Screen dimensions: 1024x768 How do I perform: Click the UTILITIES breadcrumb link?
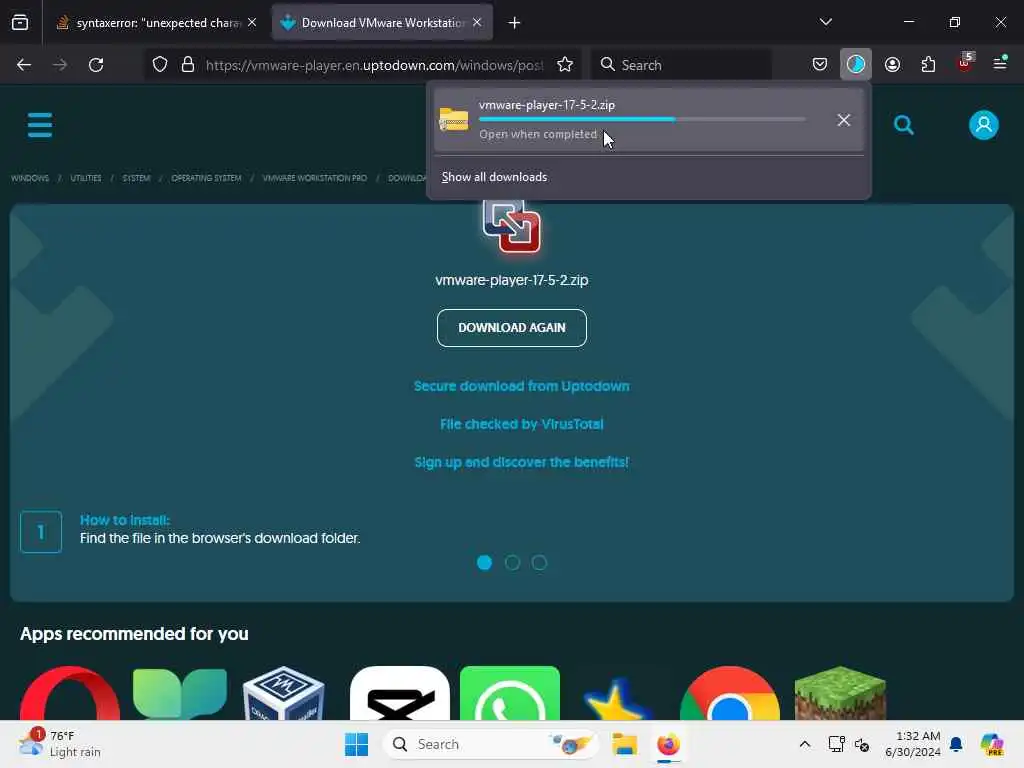click(x=86, y=178)
